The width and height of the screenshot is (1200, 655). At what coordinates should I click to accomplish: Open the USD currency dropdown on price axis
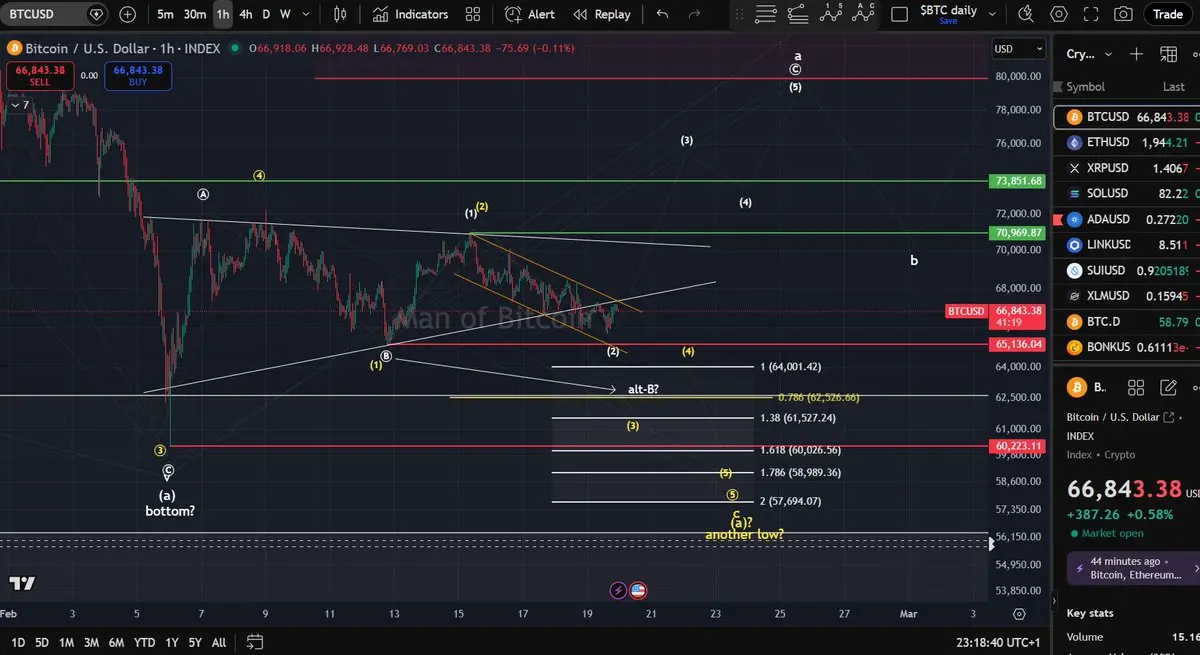click(1018, 49)
